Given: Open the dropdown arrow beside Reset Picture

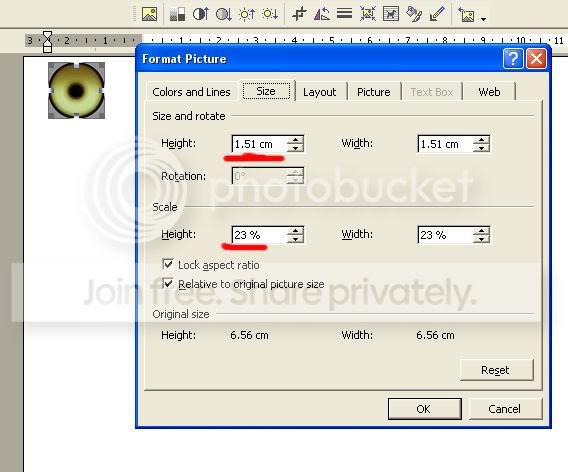Looking at the screenshot, I should [x=483, y=18].
